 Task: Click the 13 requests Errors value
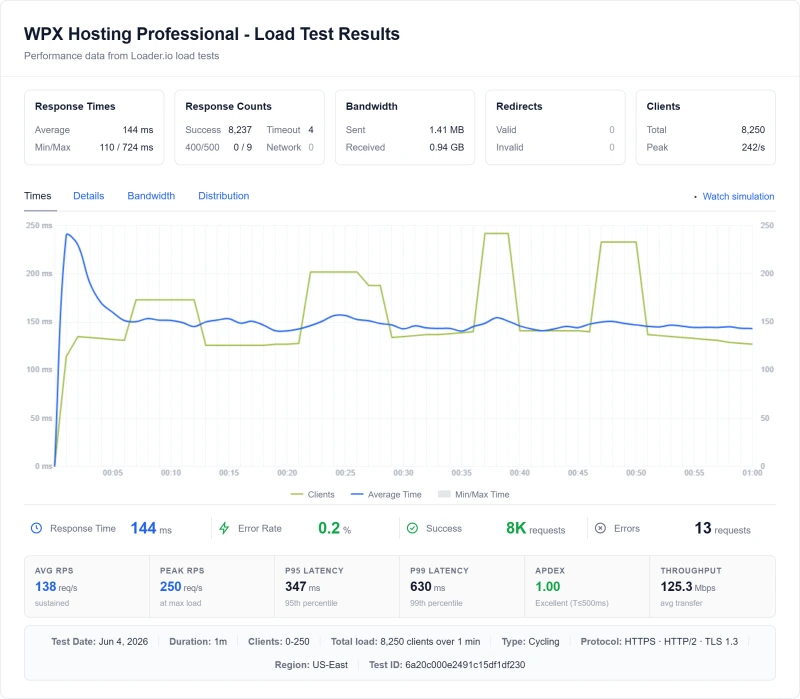point(722,529)
